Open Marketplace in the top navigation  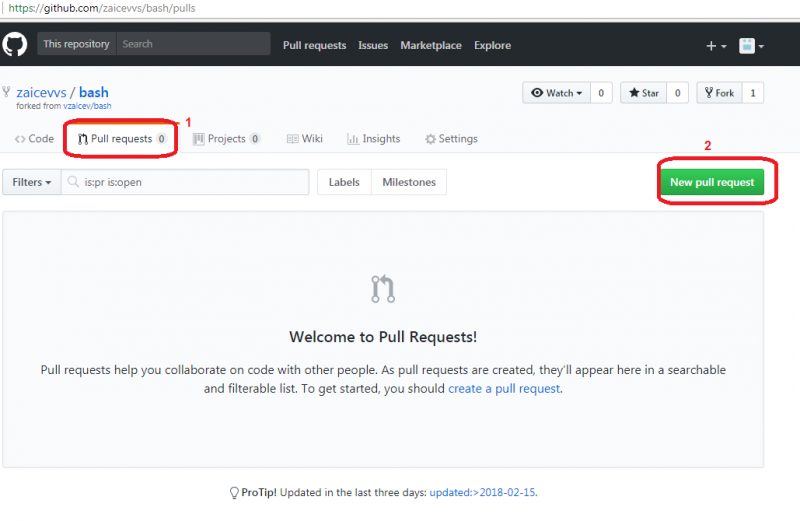coord(431,45)
